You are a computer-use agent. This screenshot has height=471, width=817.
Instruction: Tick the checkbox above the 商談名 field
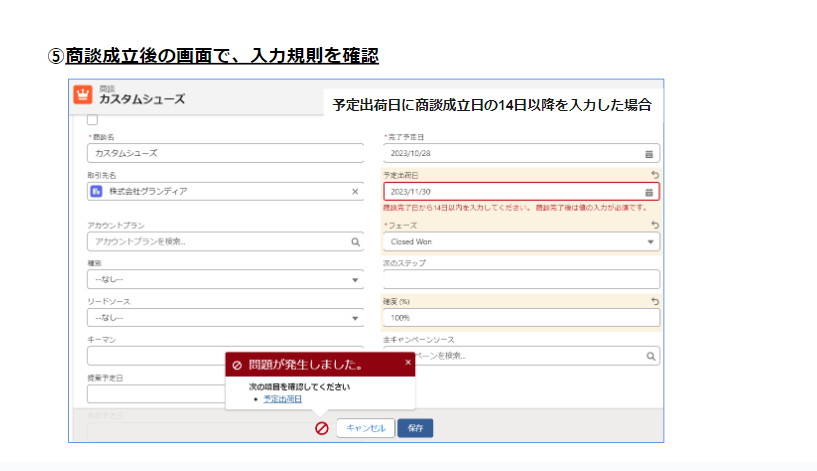coord(92,120)
